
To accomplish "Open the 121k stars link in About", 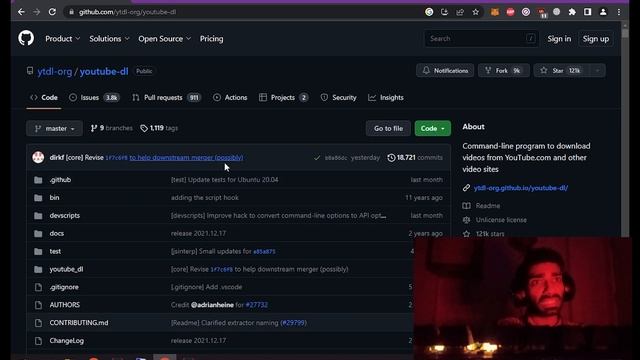I will (489, 233).
